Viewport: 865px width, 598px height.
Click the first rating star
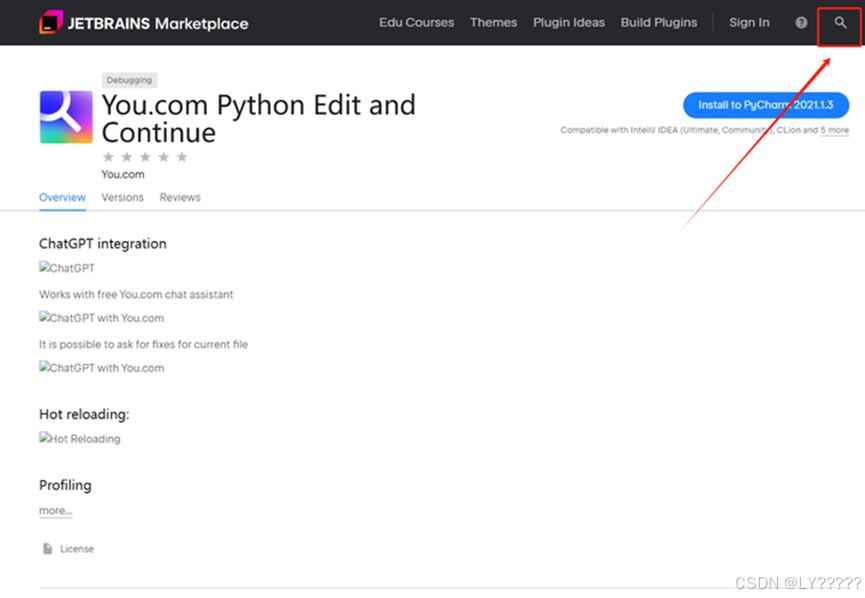pyautogui.click(x=108, y=157)
